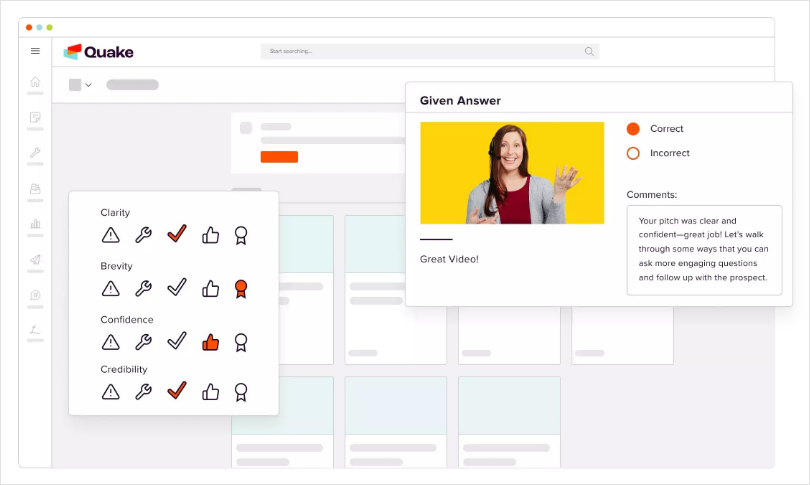Viewport: 810px width, 485px height.
Task: Rate Brevity with the thumbs up
Action: click(x=210, y=288)
